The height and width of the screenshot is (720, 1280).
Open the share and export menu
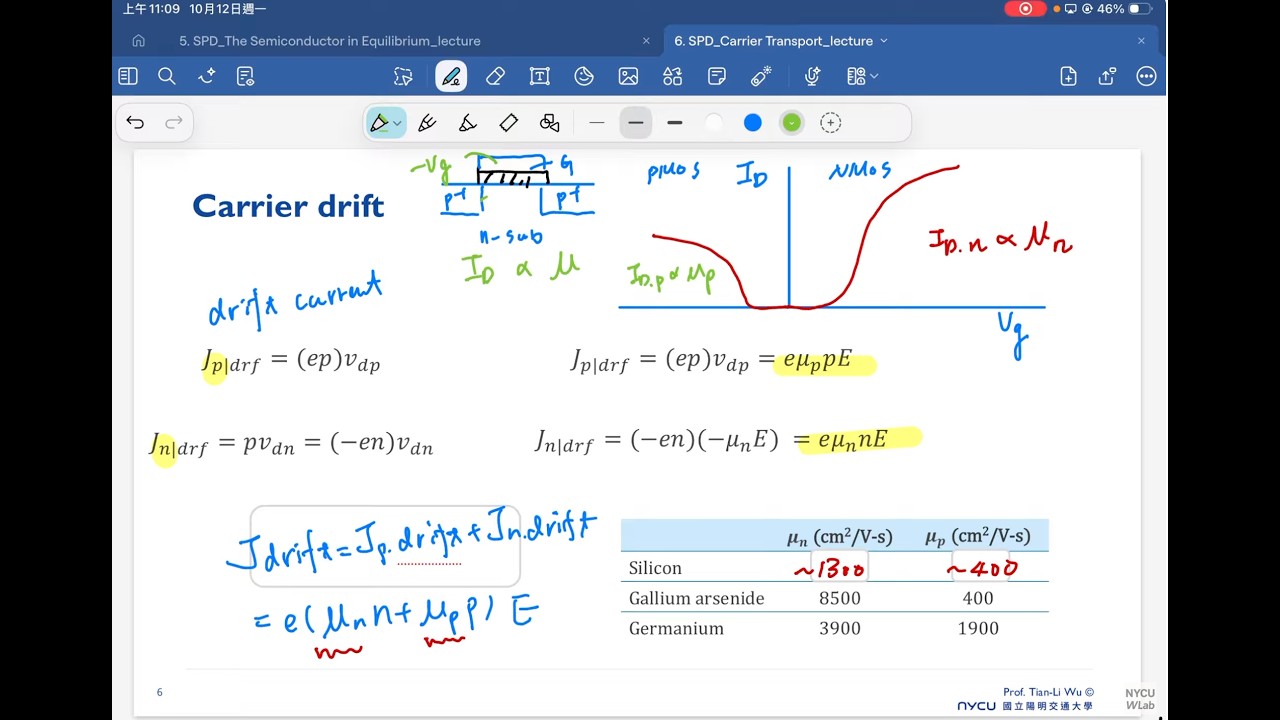point(1107,76)
